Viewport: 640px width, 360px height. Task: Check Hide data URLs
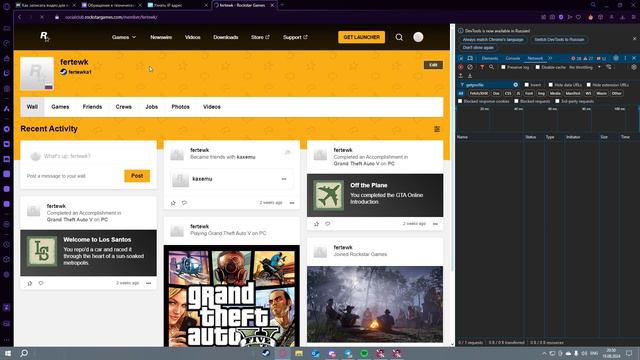[551, 85]
